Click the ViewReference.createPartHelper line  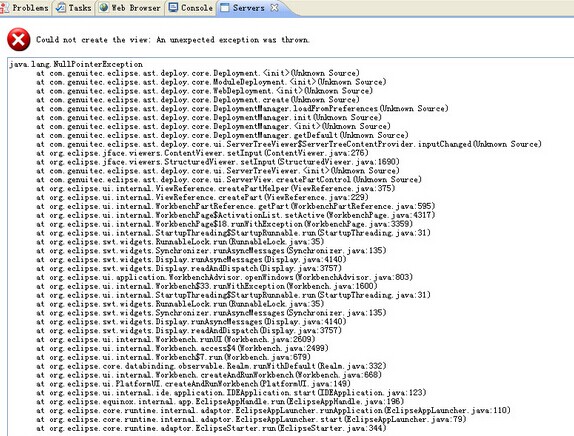[216, 189]
